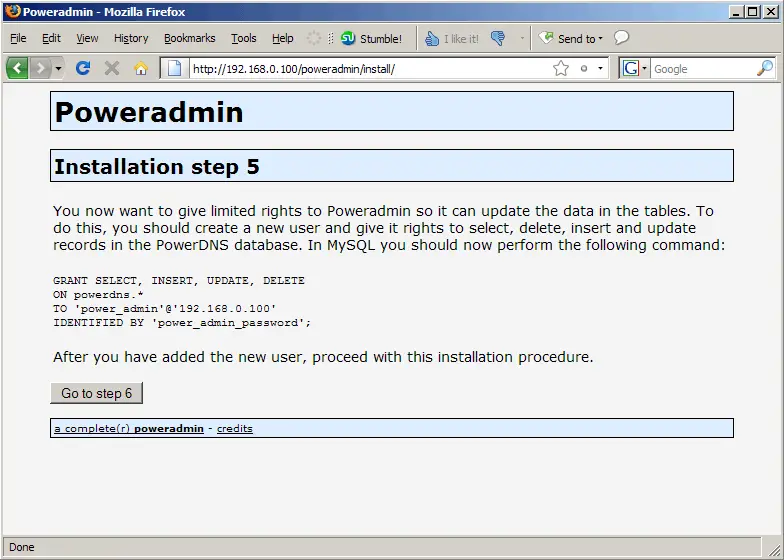Screen dimensions: 784x560
Task: Click the Go to step 6 button
Action: tap(96, 393)
